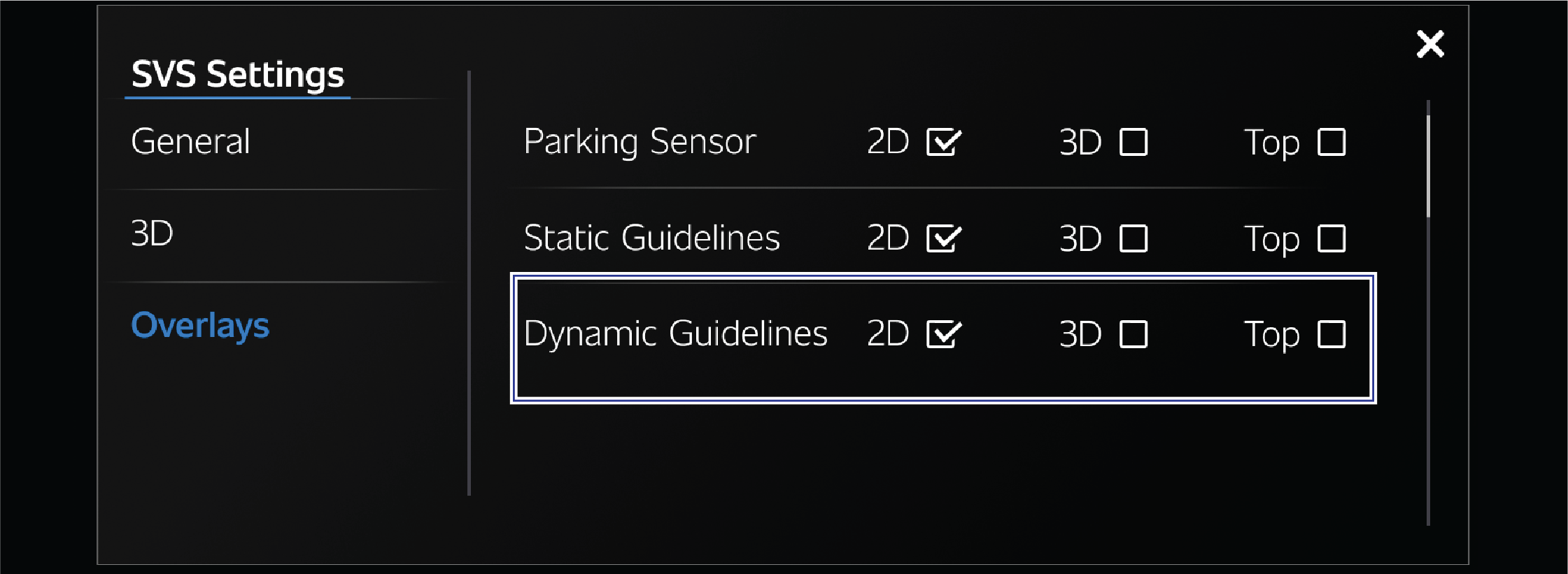The height and width of the screenshot is (574, 1568).
Task: Enable Parking Sensor 3D checkbox
Action: point(1133,142)
